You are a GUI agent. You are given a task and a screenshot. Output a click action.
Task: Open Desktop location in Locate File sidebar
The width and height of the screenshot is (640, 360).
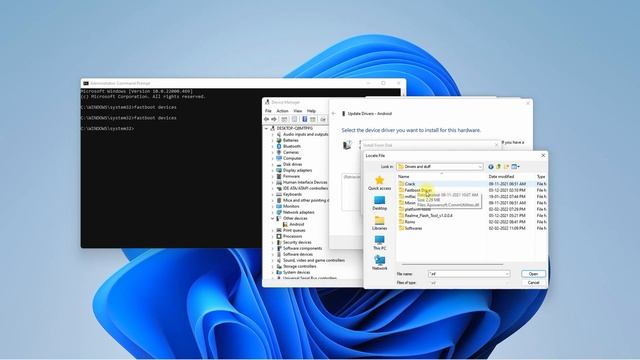(x=379, y=203)
